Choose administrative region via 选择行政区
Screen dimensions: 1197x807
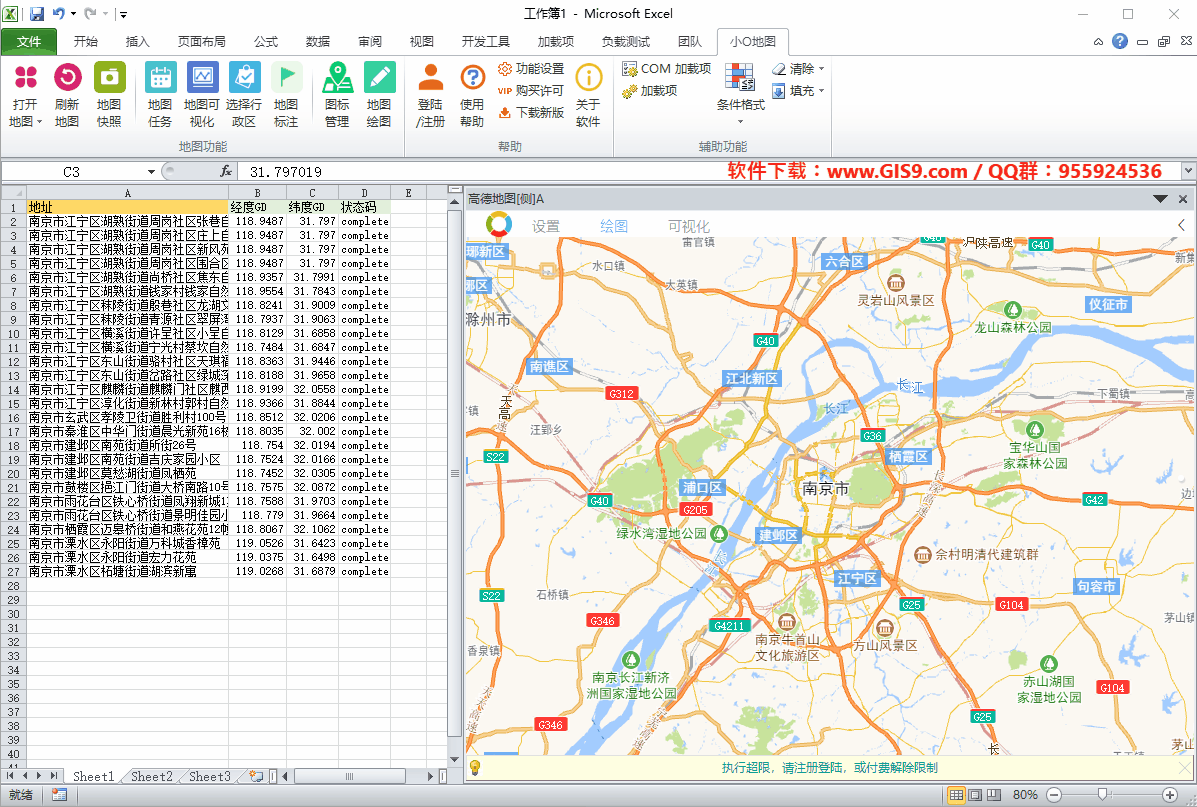coord(244,95)
